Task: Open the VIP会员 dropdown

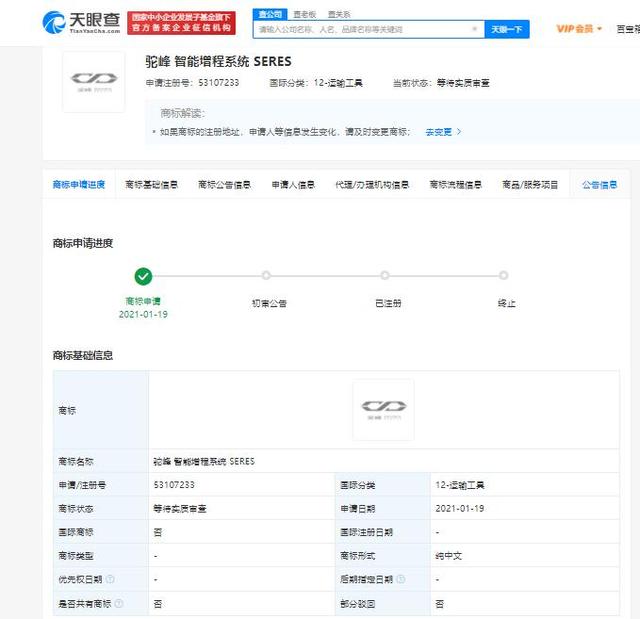Action: 579,29
